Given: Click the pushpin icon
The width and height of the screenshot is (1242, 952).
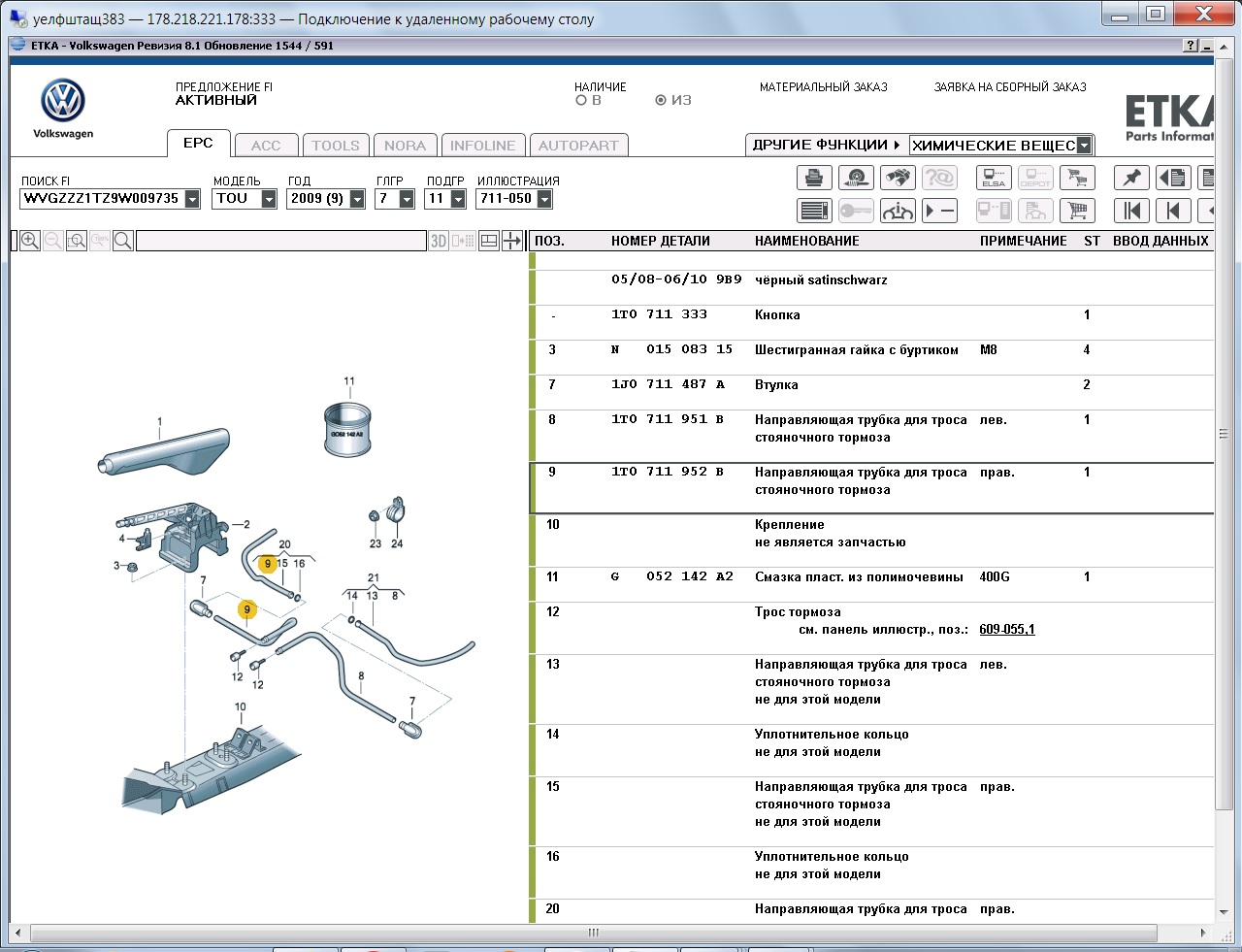Looking at the screenshot, I should pos(1131,178).
